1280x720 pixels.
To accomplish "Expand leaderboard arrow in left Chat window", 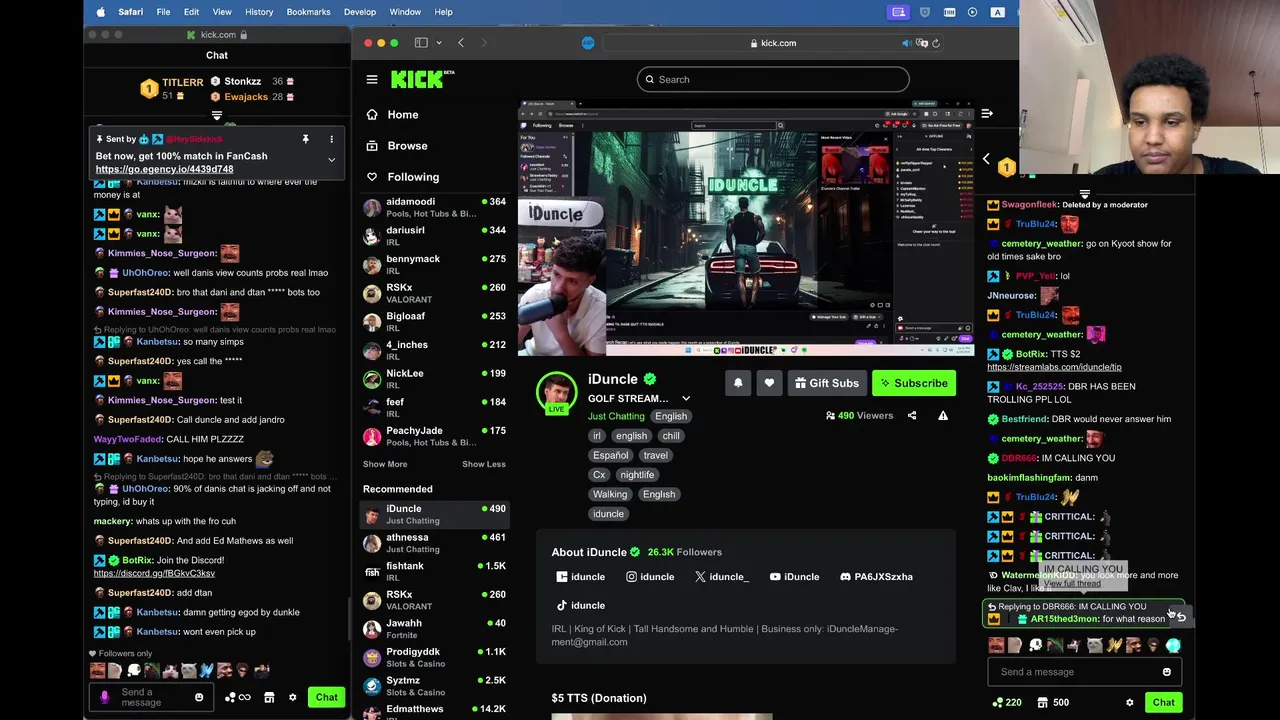I will click(x=217, y=117).
